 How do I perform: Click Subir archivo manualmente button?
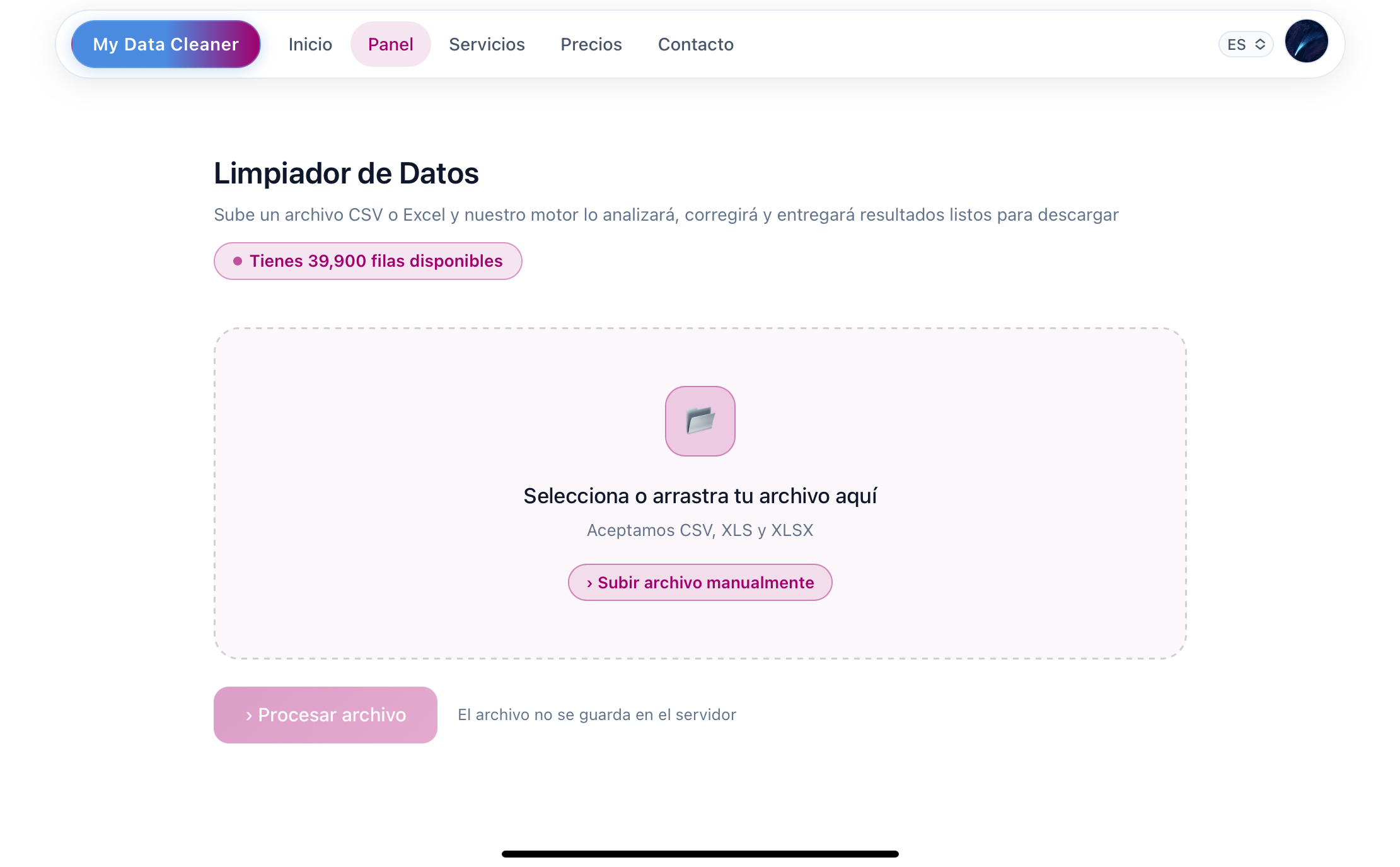click(x=700, y=583)
